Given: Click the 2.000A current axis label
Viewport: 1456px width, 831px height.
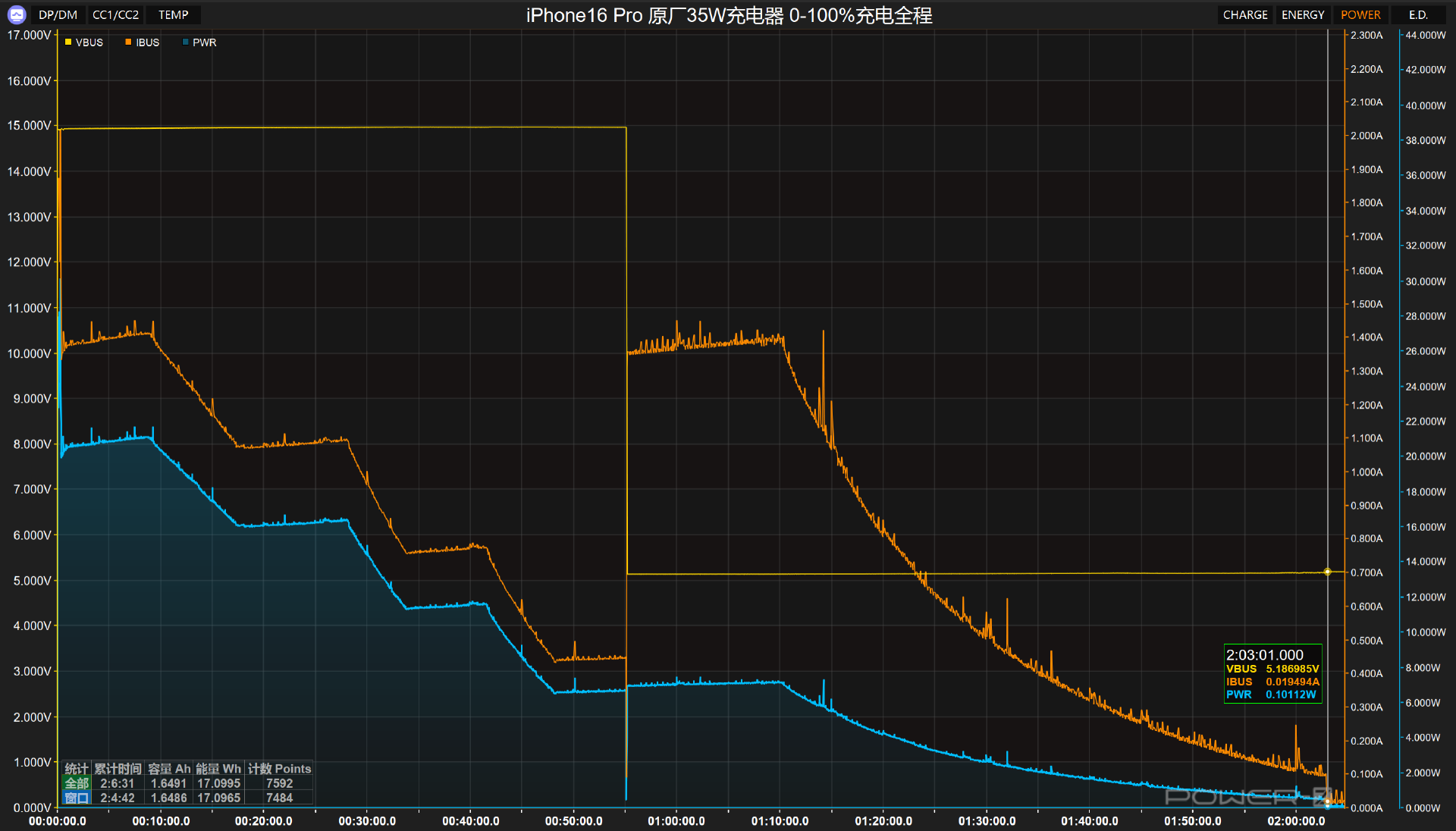Looking at the screenshot, I should pyautogui.click(x=1367, y=136).
